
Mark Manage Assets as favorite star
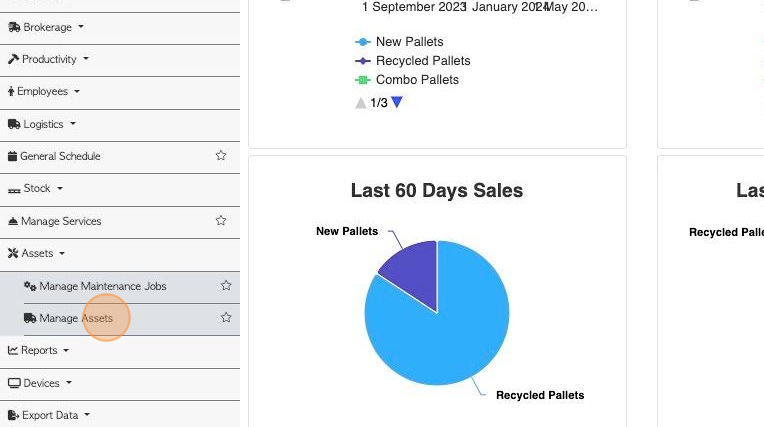[226, 317]
